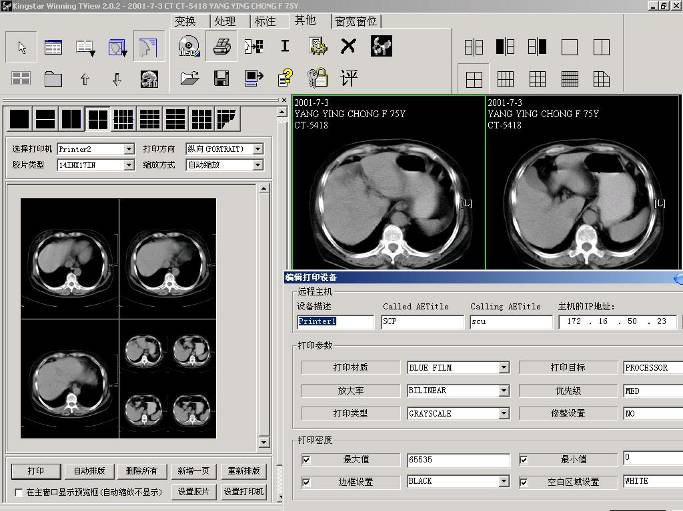Click the 65535 maximum value field
The image size is (683, 511).
pos(458,460)
